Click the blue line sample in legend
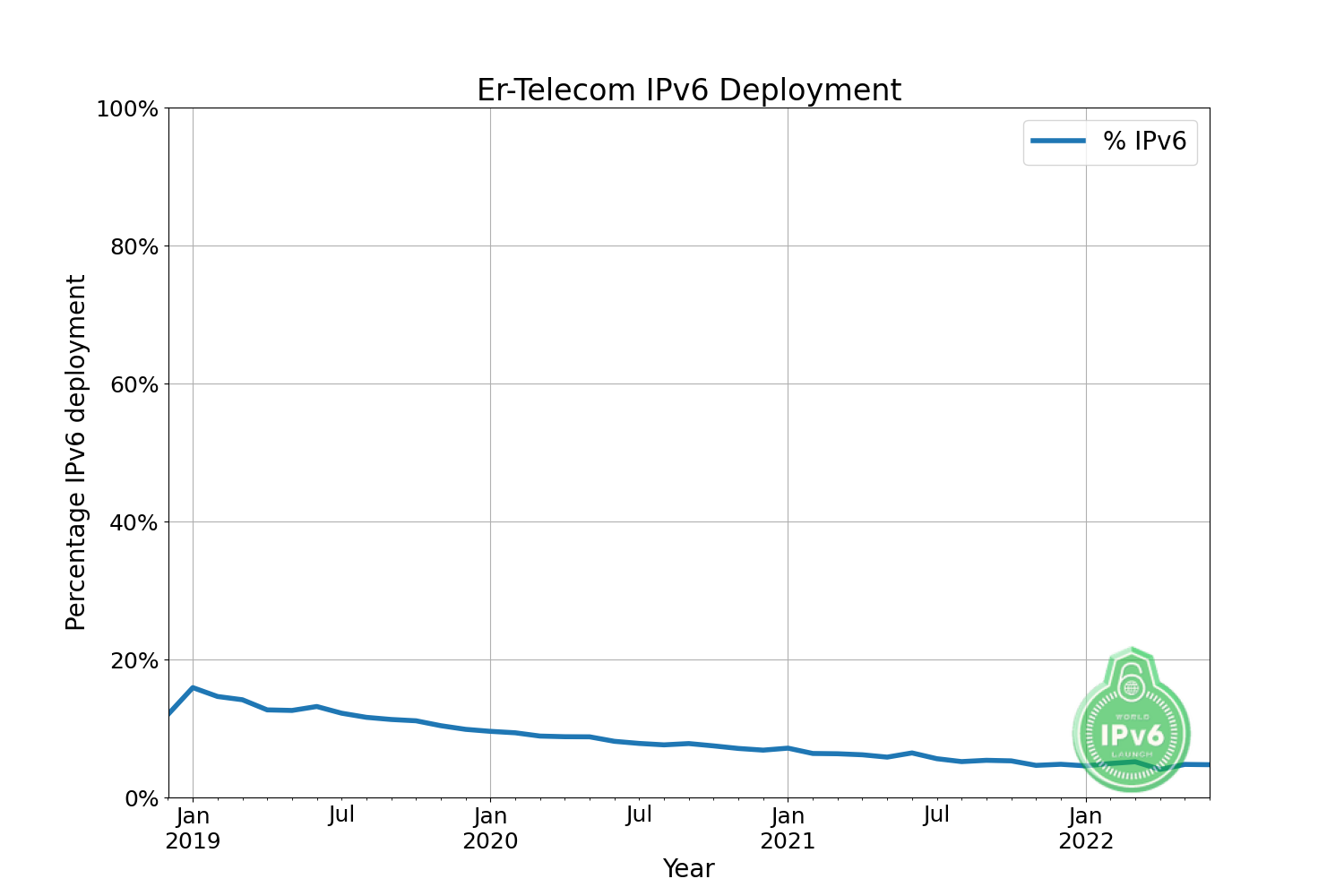1344x896 pixels. click(1058, 141)
